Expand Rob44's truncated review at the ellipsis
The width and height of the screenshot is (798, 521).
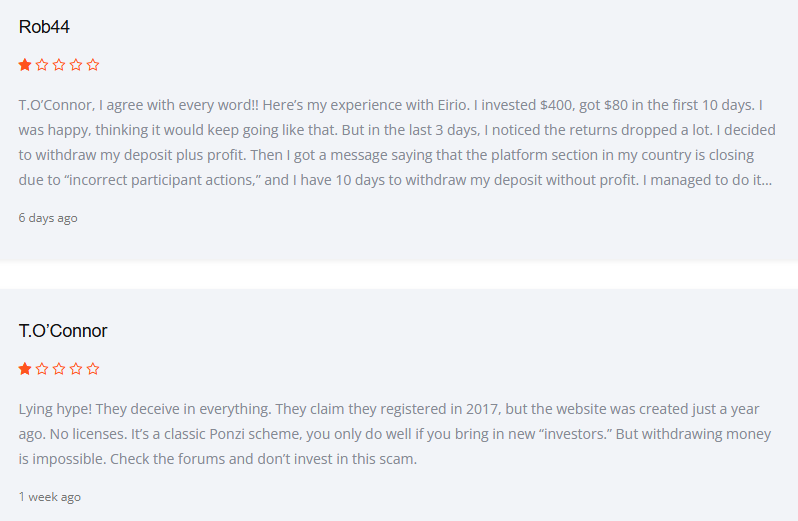(x=767, y=181)
